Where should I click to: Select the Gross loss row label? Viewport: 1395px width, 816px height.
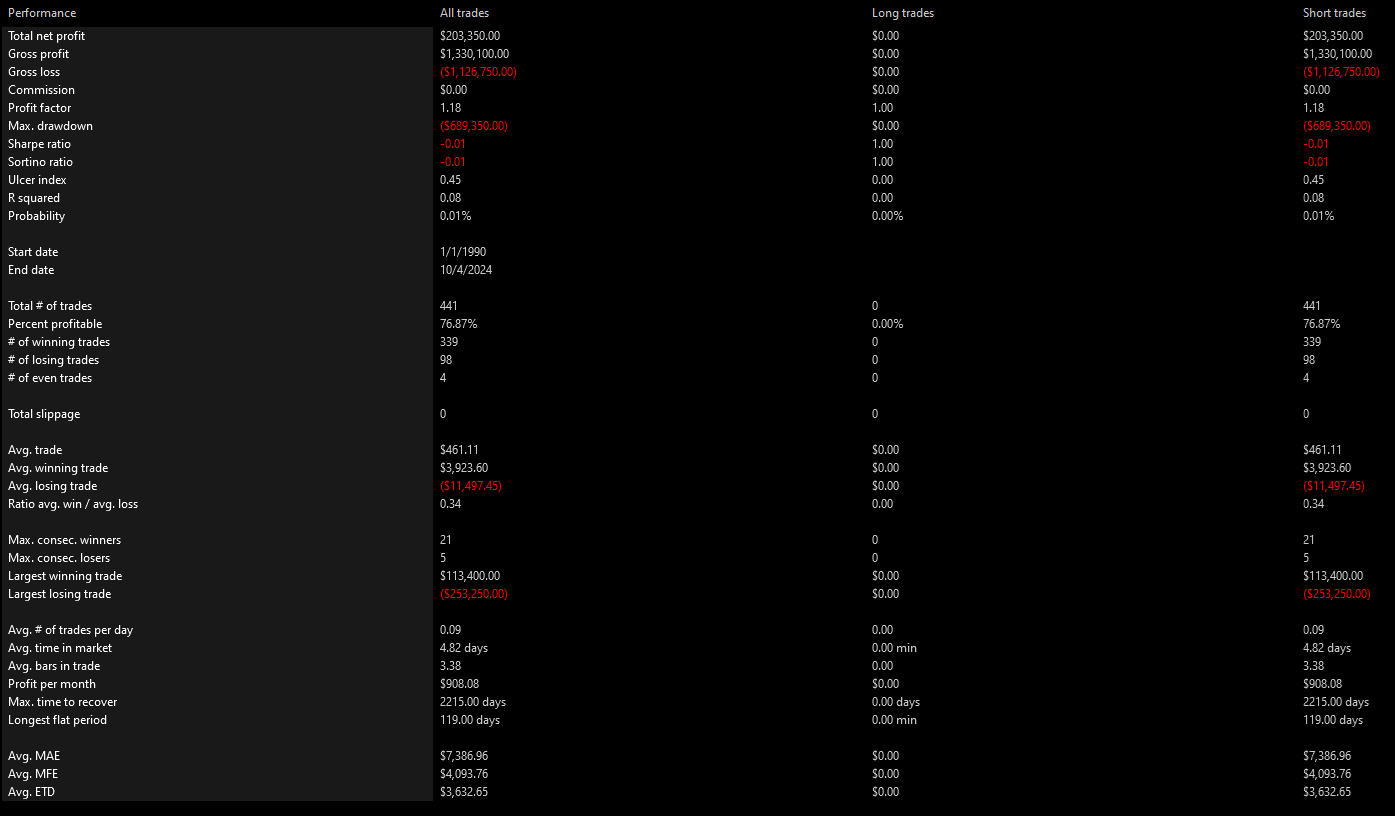(34, 72)
